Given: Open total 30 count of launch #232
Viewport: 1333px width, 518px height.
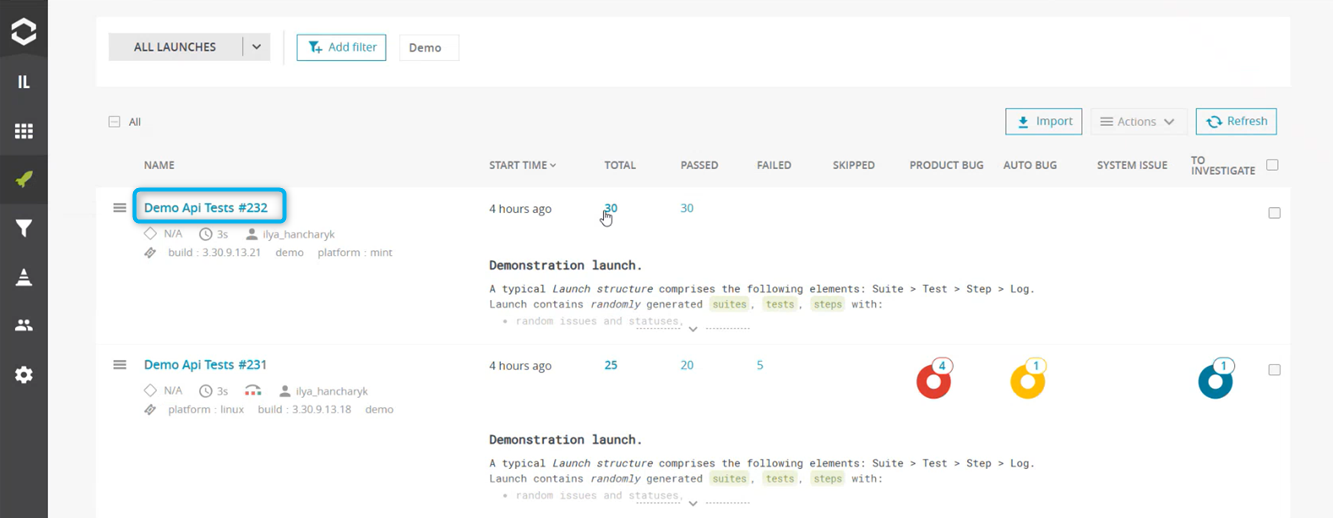Looking at the screenshot, I should (611, 208).
